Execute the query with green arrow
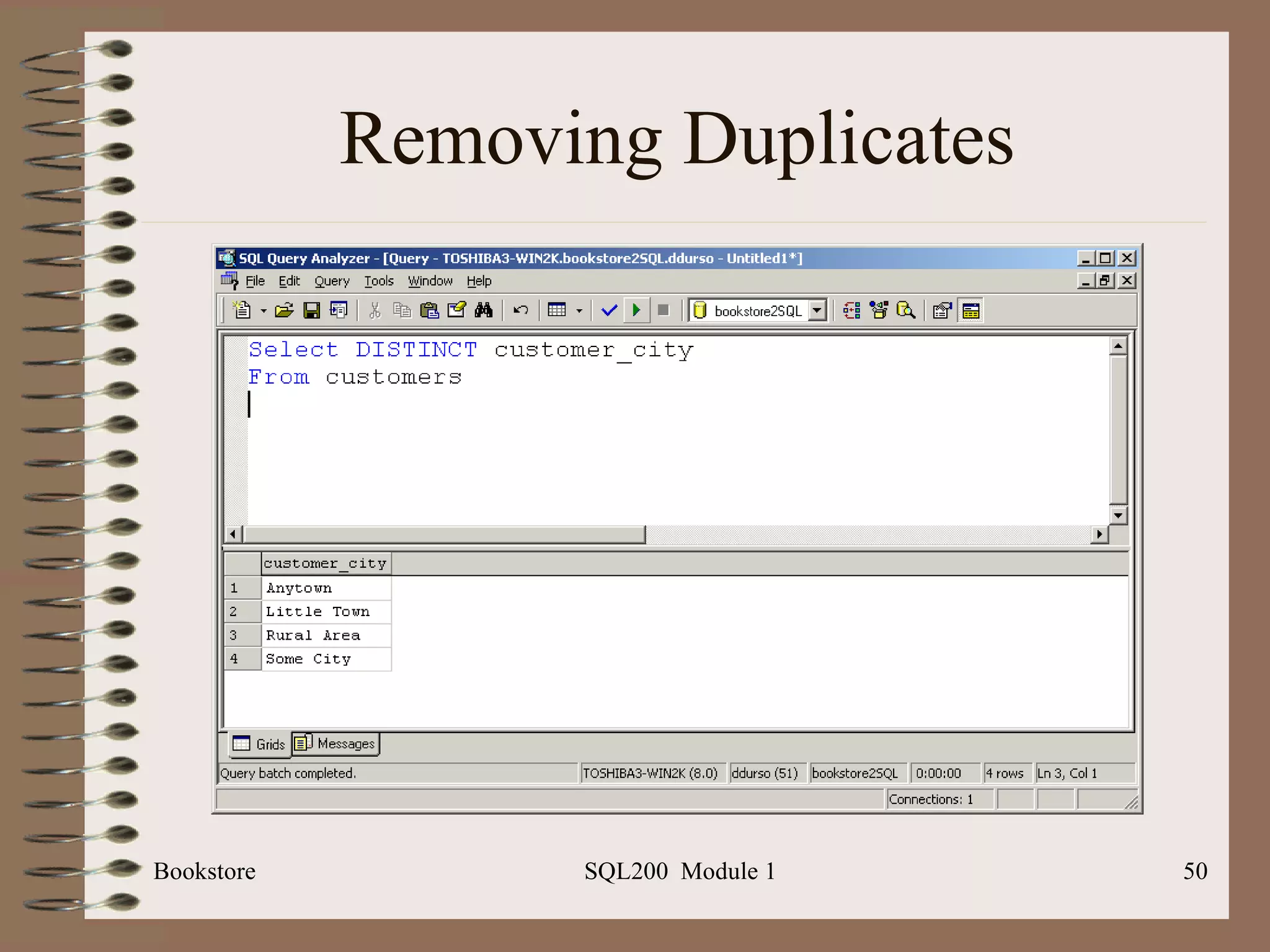 pos(636,310)
